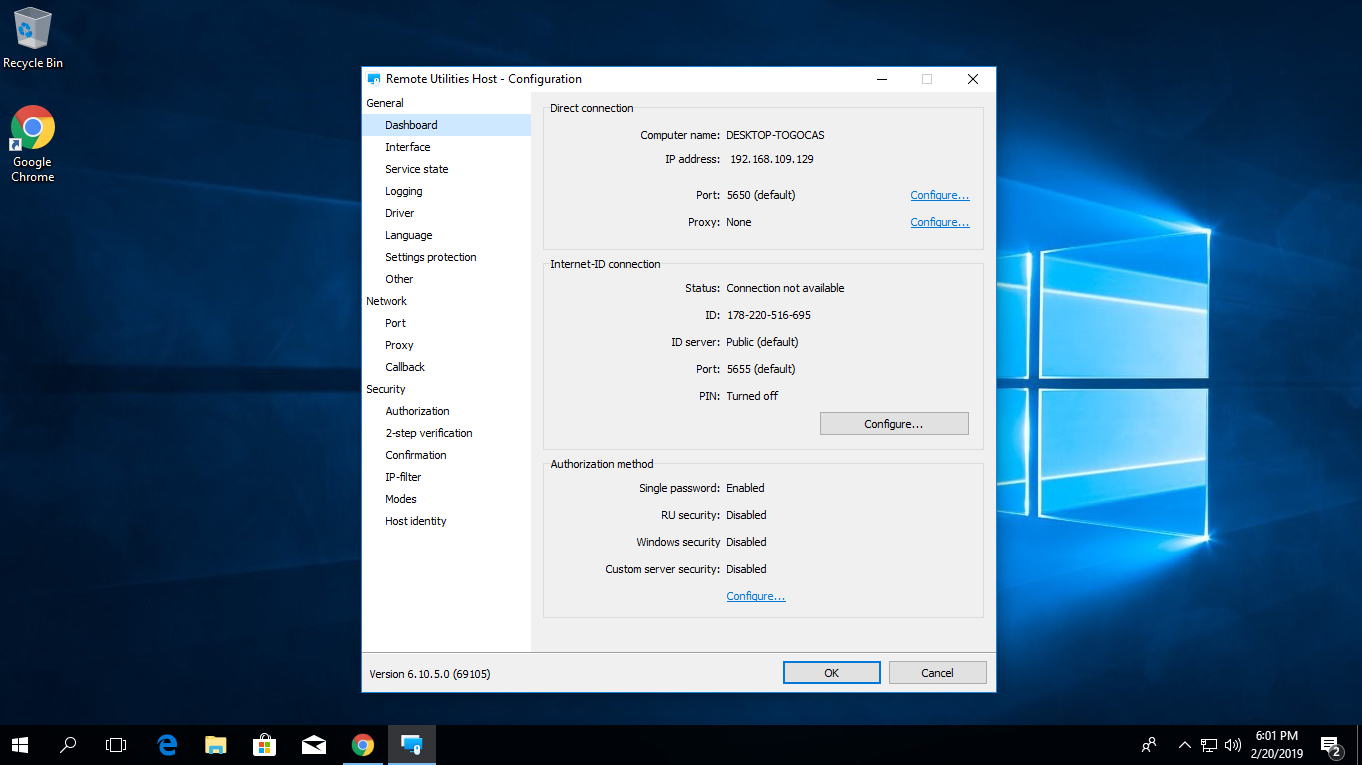Launch Microsoft Store from taskbar
Screen dimensions: 1362x765
(265, 745)
